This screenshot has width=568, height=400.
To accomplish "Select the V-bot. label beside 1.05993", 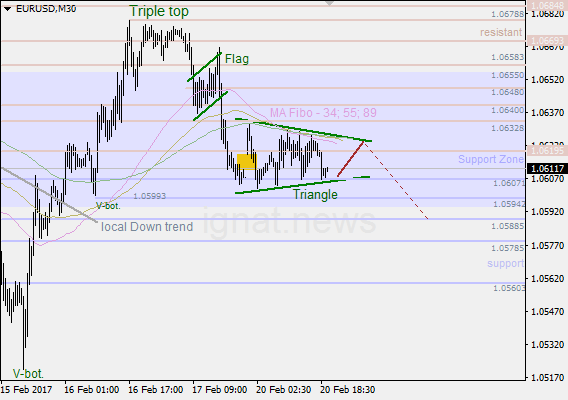I will pos(108,206).
